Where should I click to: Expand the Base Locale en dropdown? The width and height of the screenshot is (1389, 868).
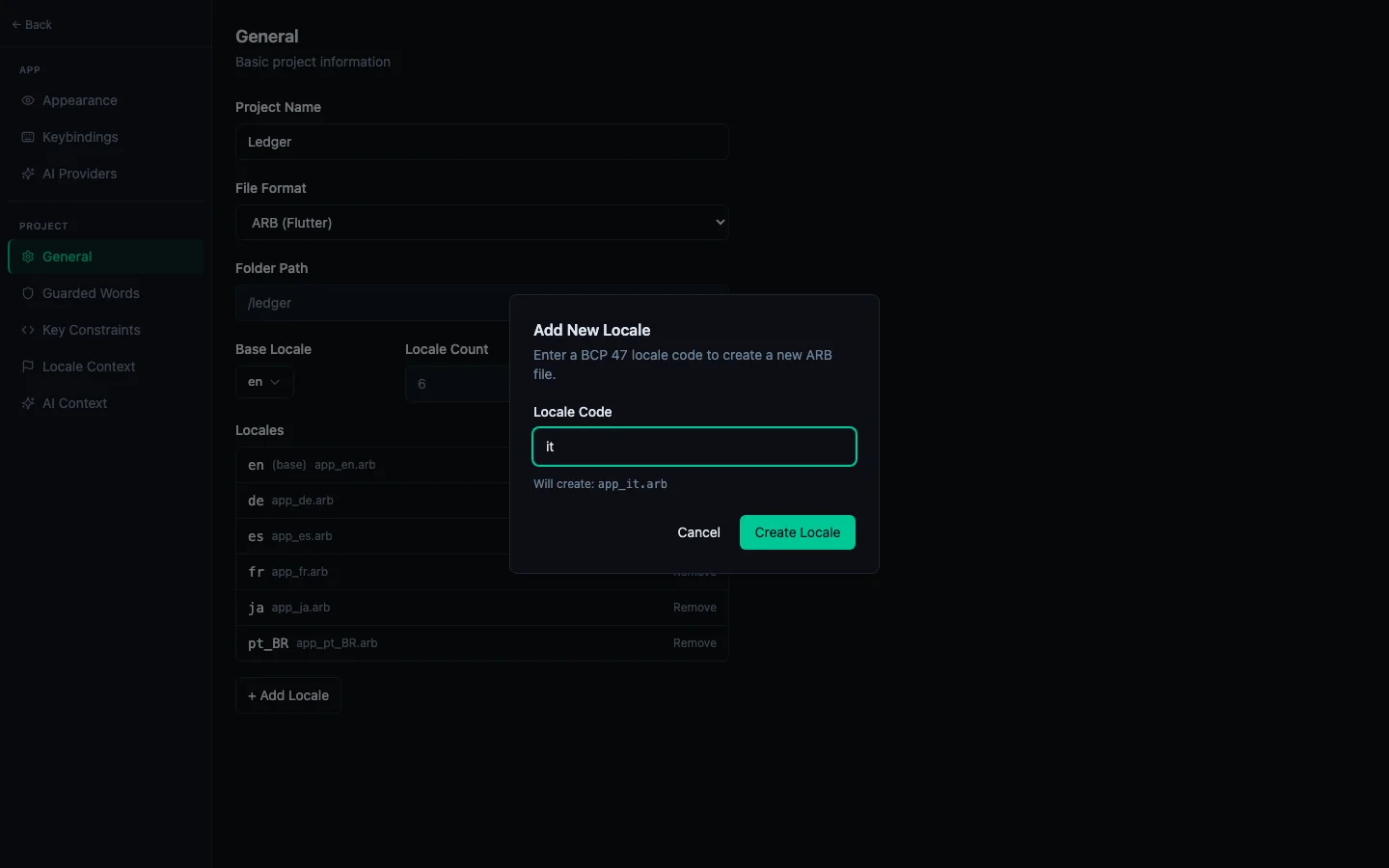pyautogui.click(x=264, y=382)
